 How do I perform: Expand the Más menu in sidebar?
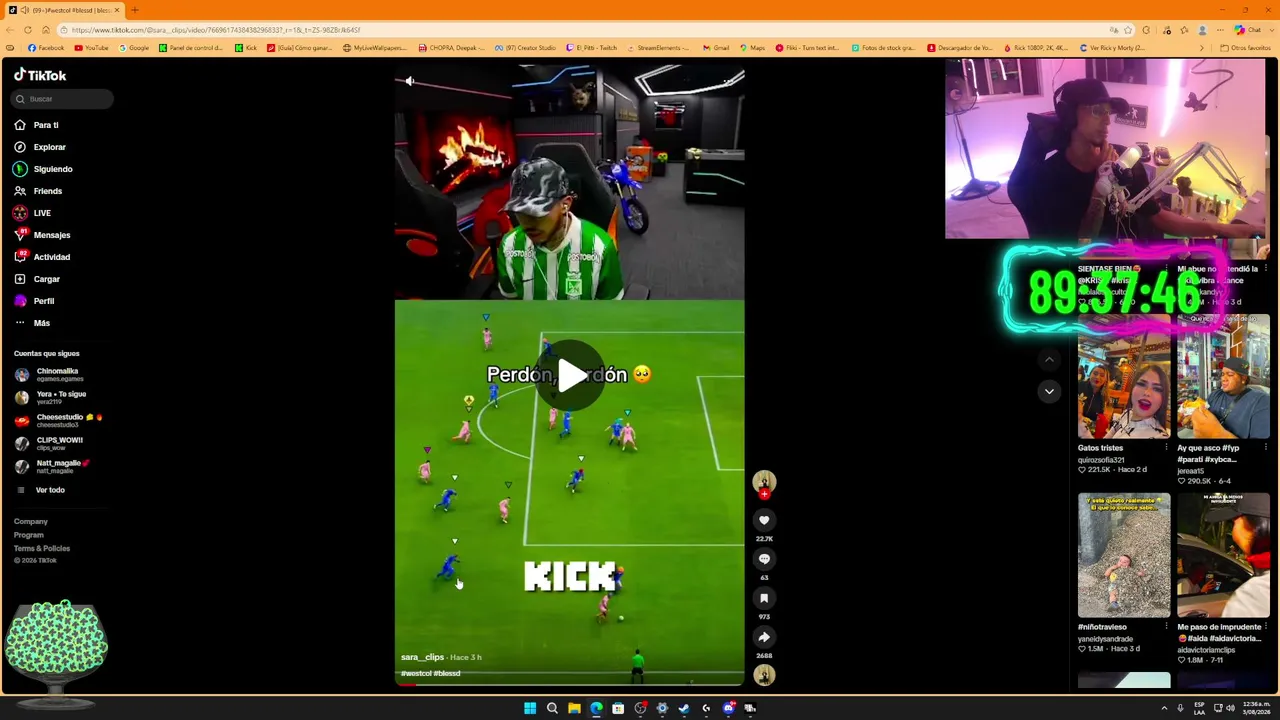[x=32, y=323]
